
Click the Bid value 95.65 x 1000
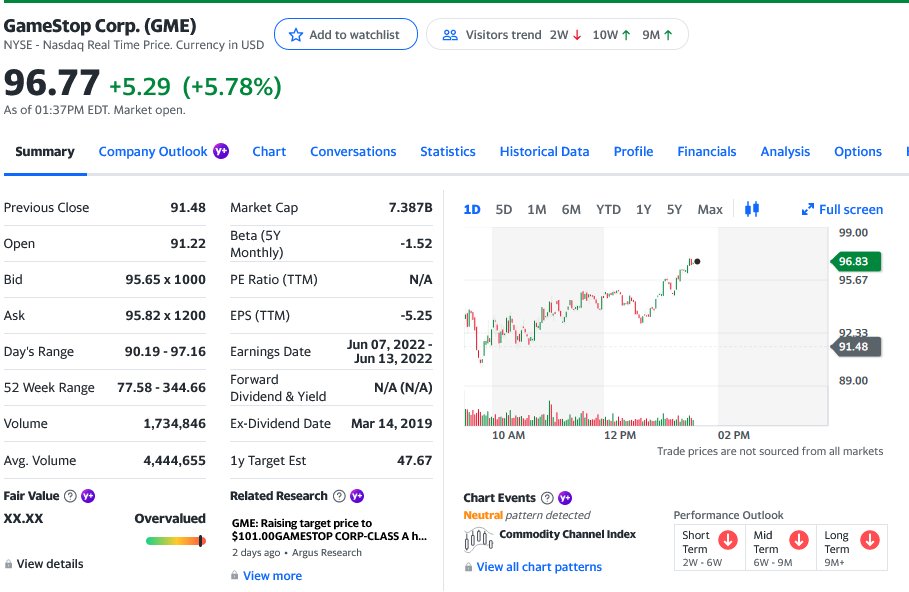(x=165, y=279)
